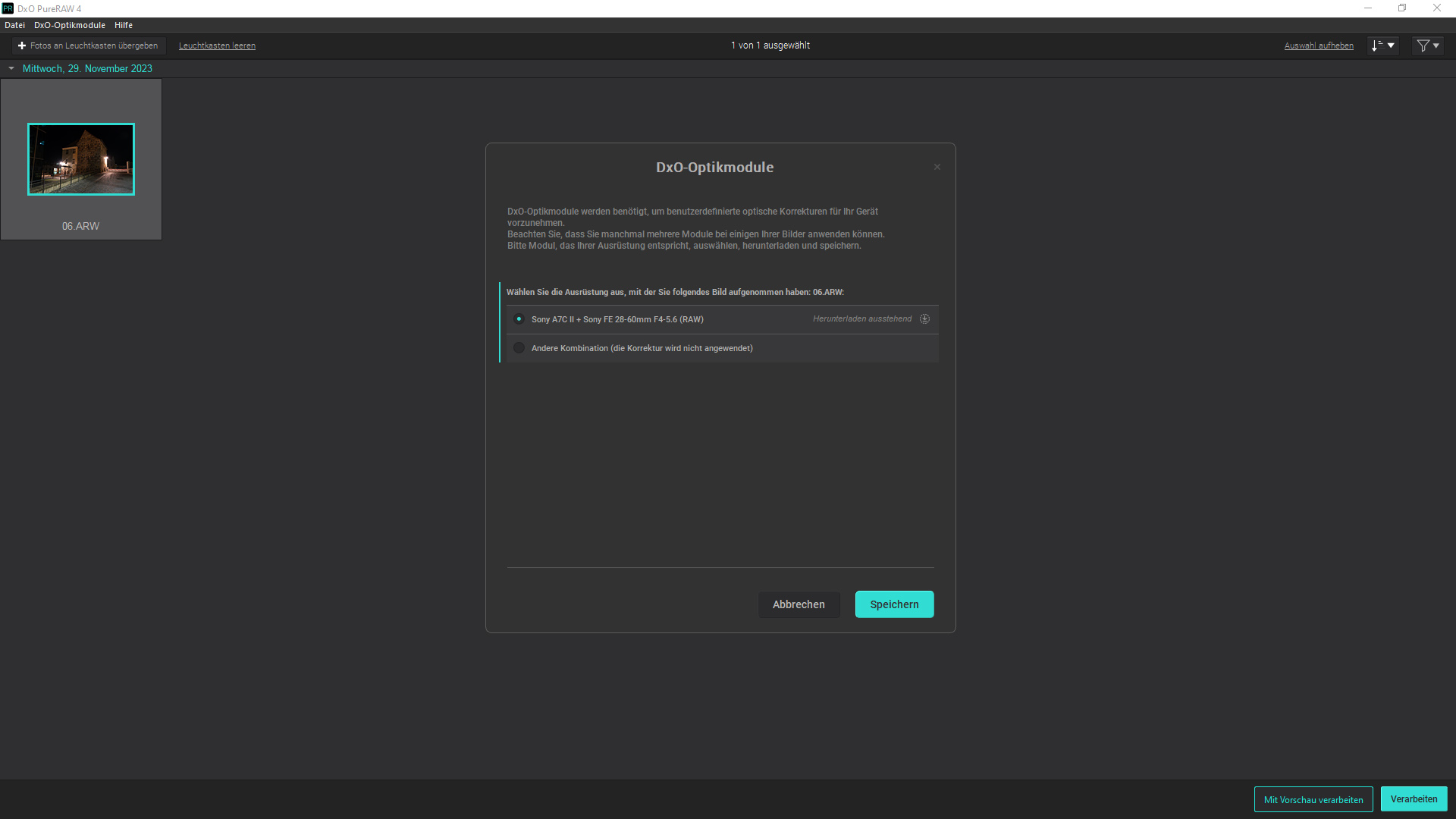The image size is (1456, 819).
Task: Restore down the application window
Action: tap(1402, 8)
